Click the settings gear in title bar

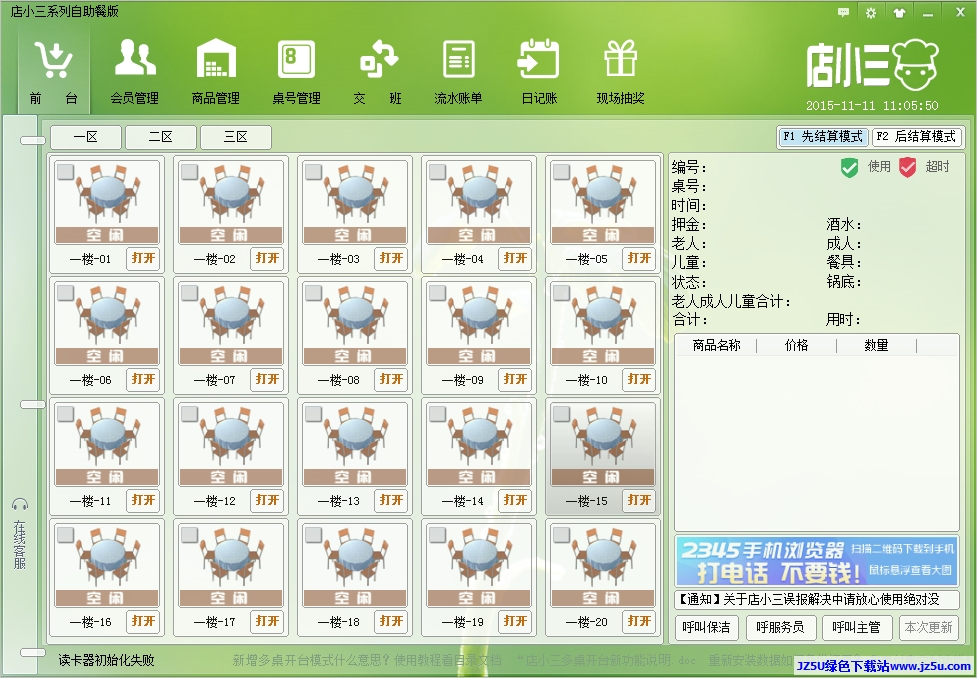pos(870,13)
